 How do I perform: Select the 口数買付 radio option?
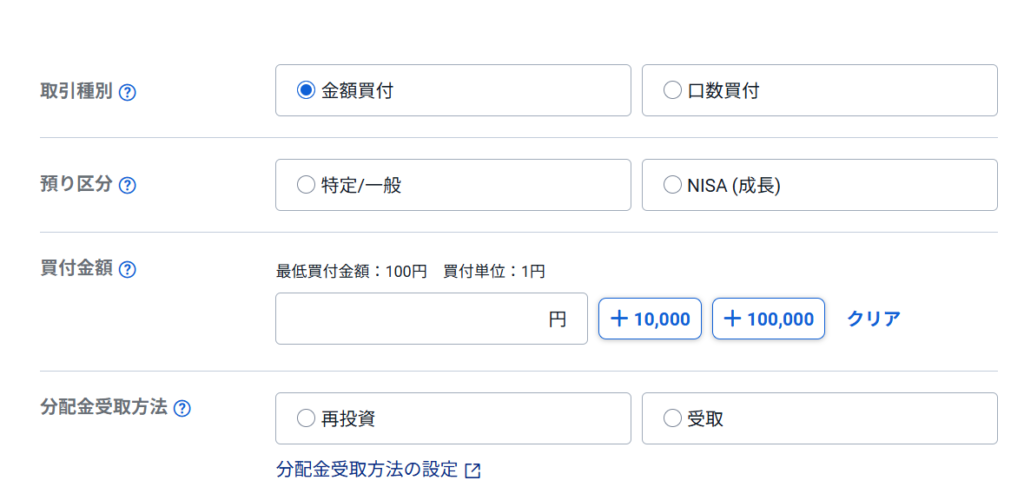tap(672, 90)
